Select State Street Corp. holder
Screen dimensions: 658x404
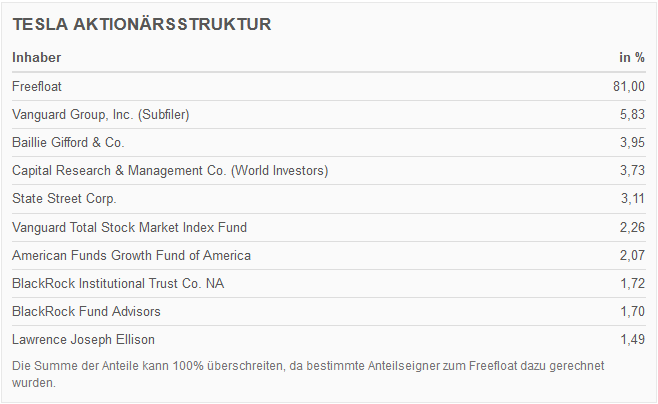click(x=64, y=199)
